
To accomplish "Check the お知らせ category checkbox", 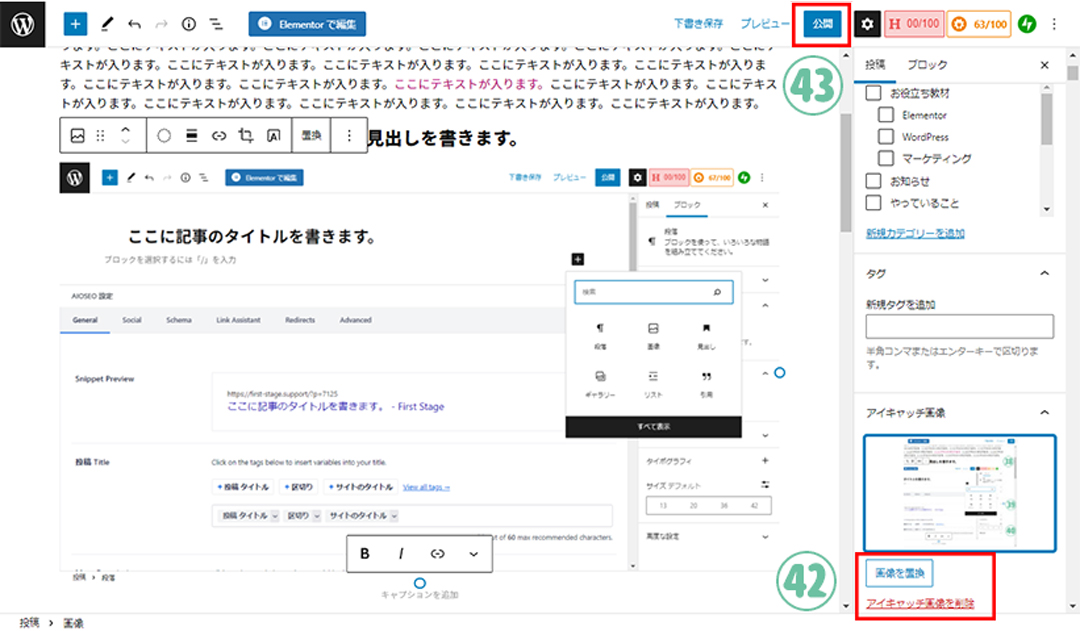I will pos(873,181).
